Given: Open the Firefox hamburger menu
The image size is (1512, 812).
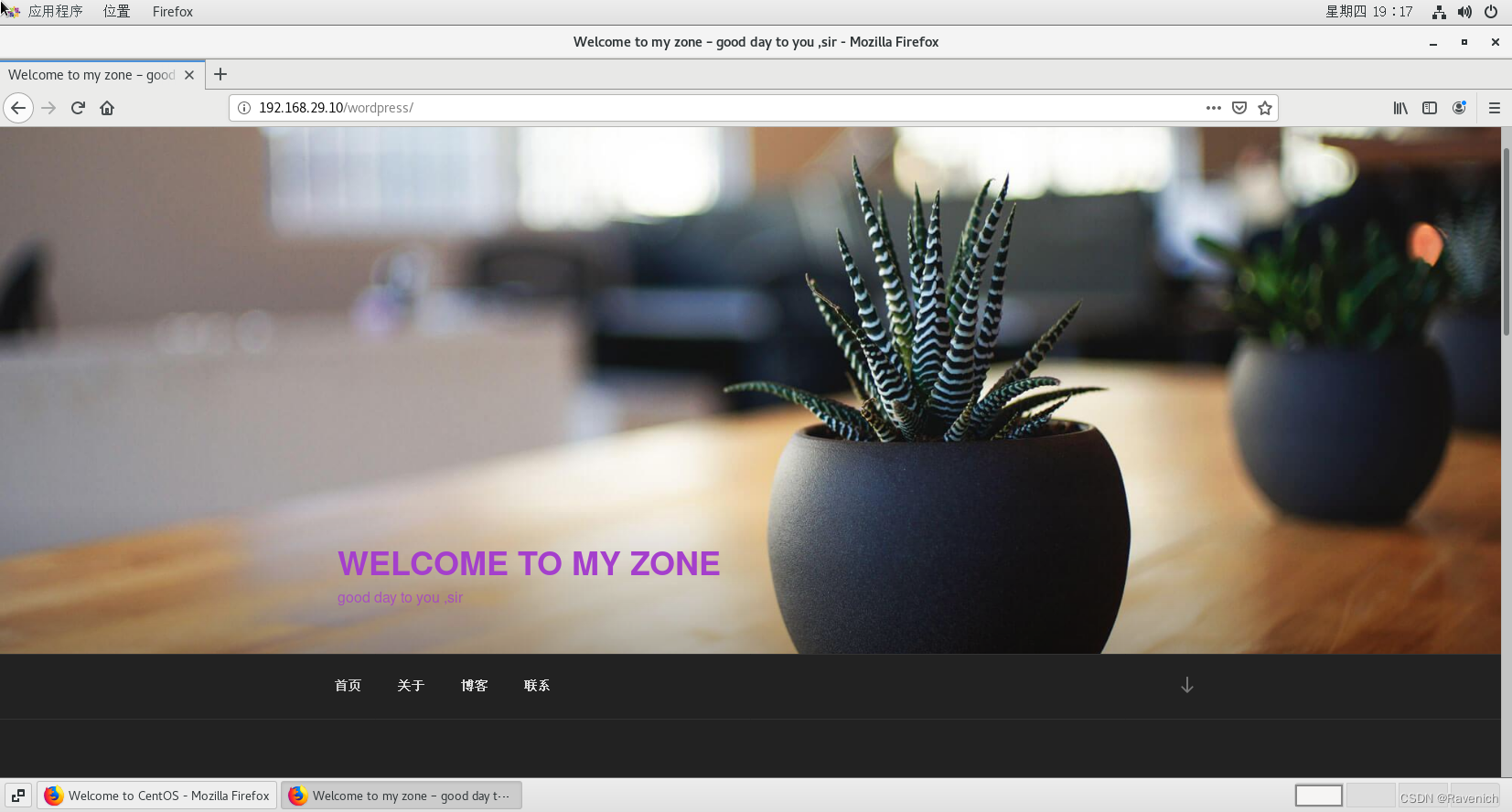Looking at the screenshot, I should point(1495,108).
